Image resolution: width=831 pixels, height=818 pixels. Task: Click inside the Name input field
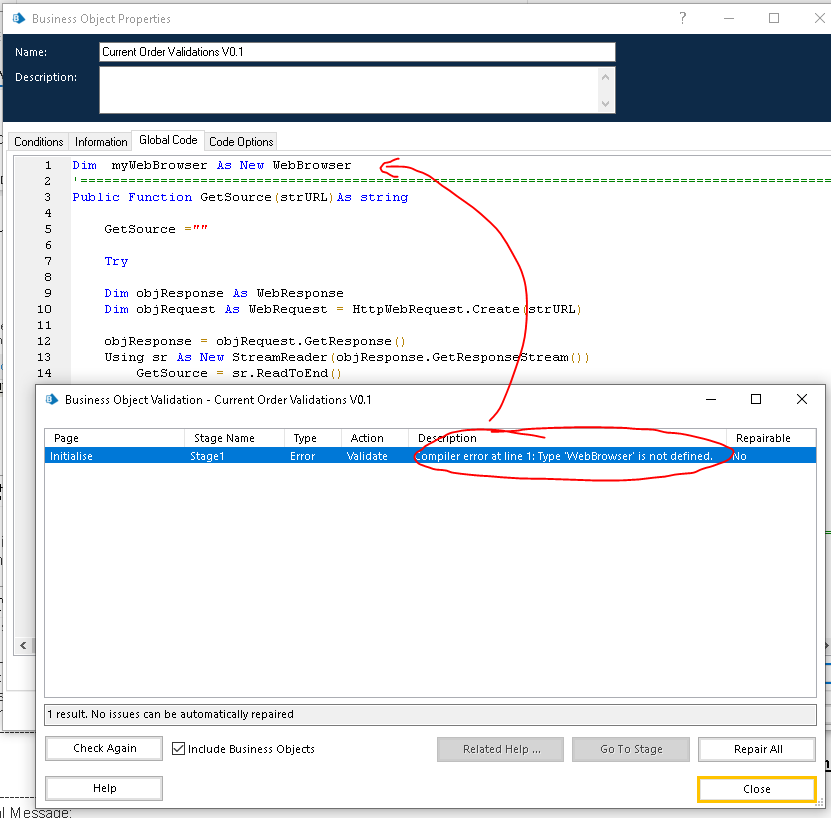click(x=357, y=52)
